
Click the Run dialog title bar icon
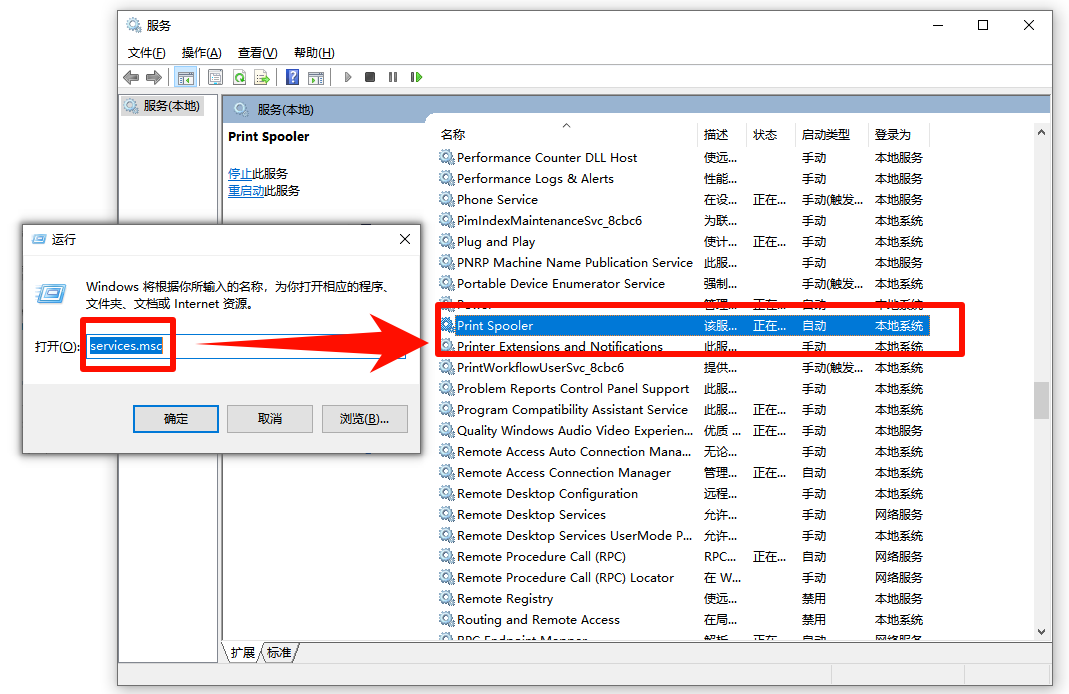tap(39, 239)
